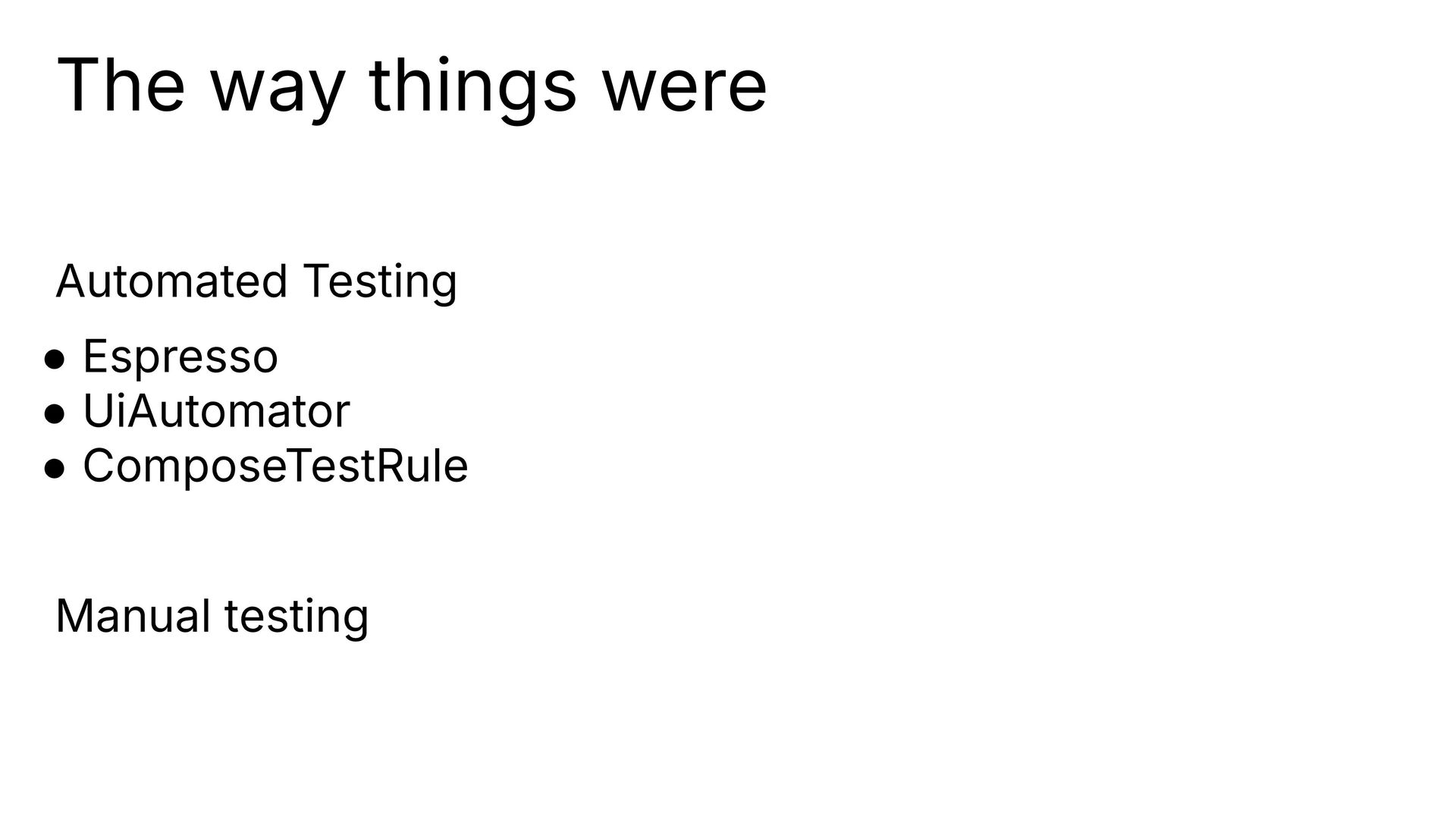Place cursor in "Automated Testing" heading line
The height and width of the screenshot is (820, 1456).
(256, 284)
